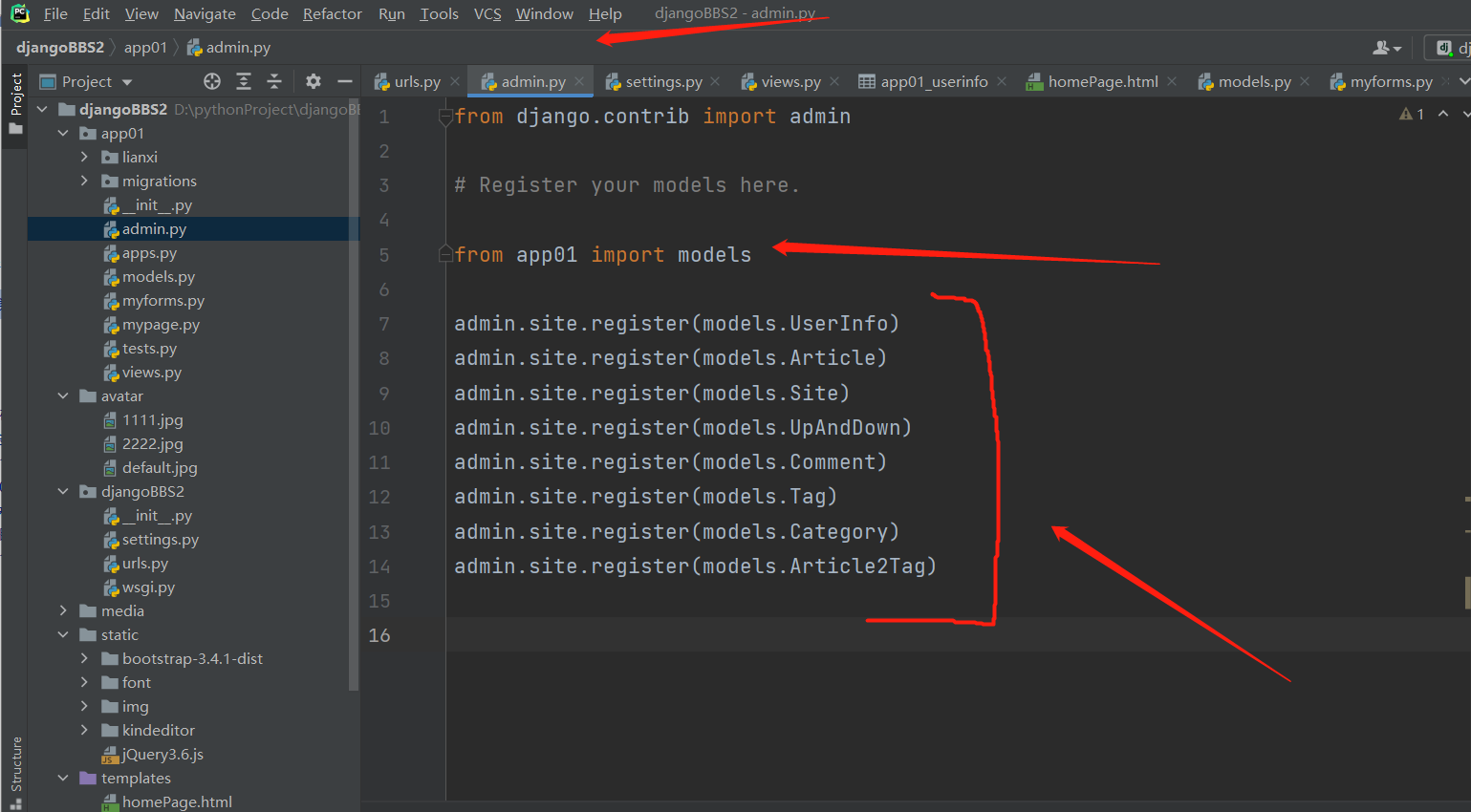This screenshot has height=812, width=1471.
Task: Expand the kindeditor folder
Action: click(x=84, y=730)
